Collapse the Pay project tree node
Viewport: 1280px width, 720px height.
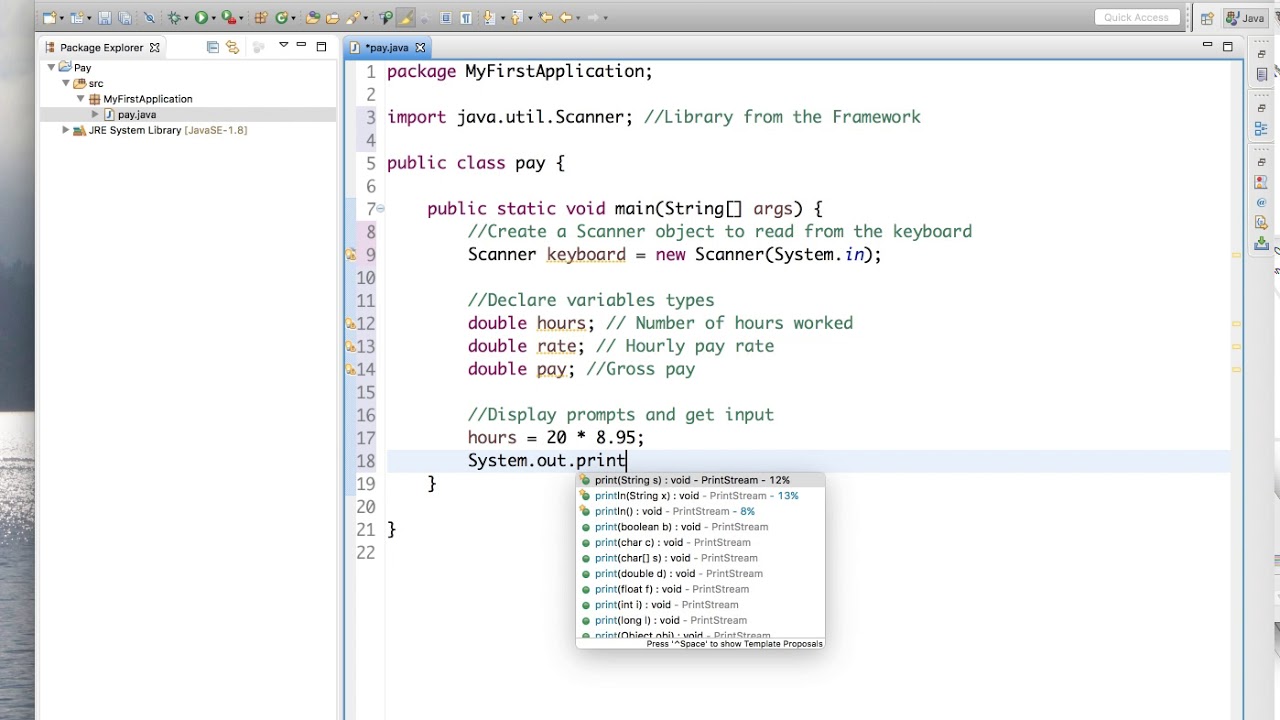[52, 68]
